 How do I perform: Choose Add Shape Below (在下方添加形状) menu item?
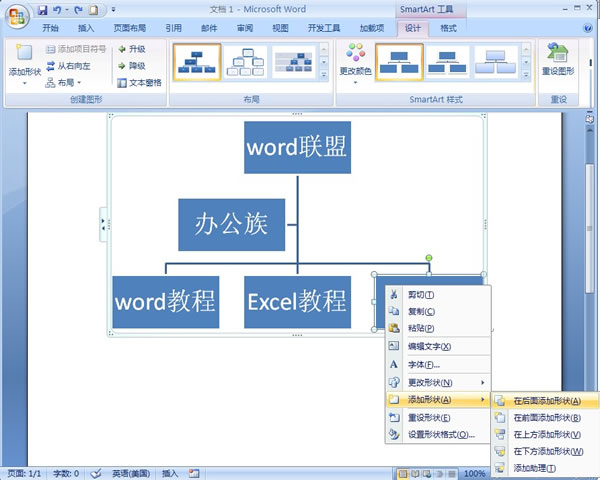pyautogui.click(x=546, y=451)
